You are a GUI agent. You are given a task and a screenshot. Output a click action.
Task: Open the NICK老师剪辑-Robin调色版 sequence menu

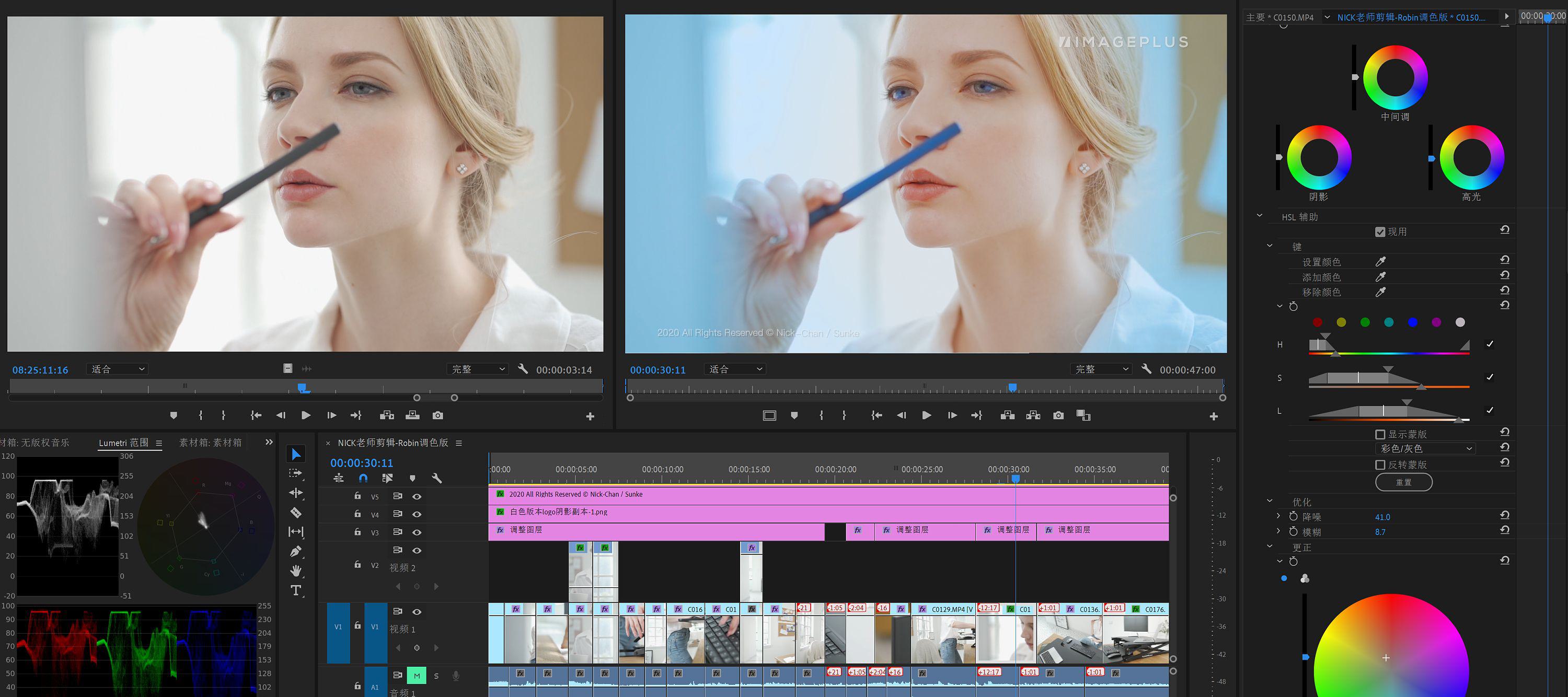(x=459, y=443)
